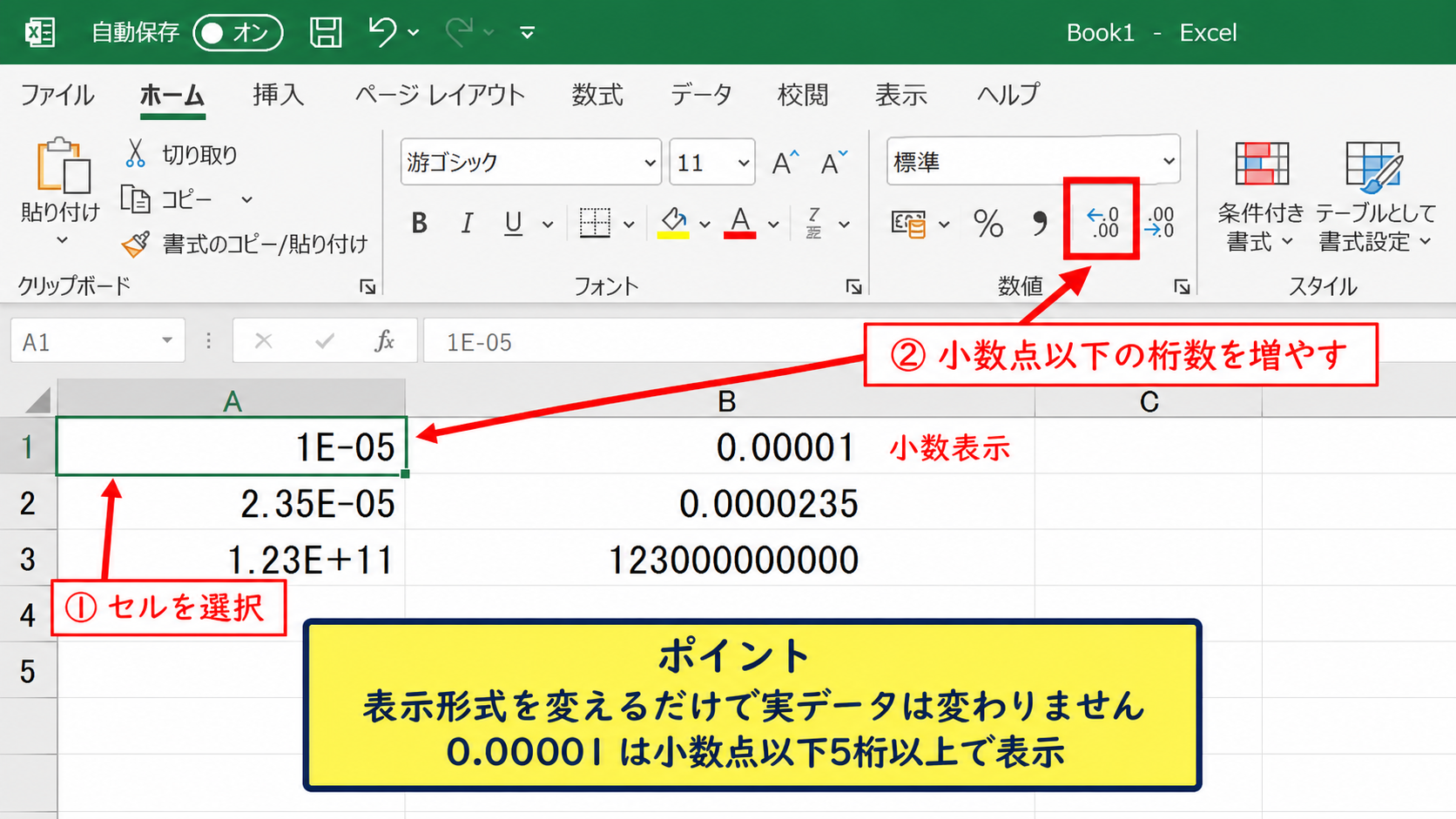1456x819 pixels.
Task: Switch to the ホーム tab
Action: [x=172, y=95]
